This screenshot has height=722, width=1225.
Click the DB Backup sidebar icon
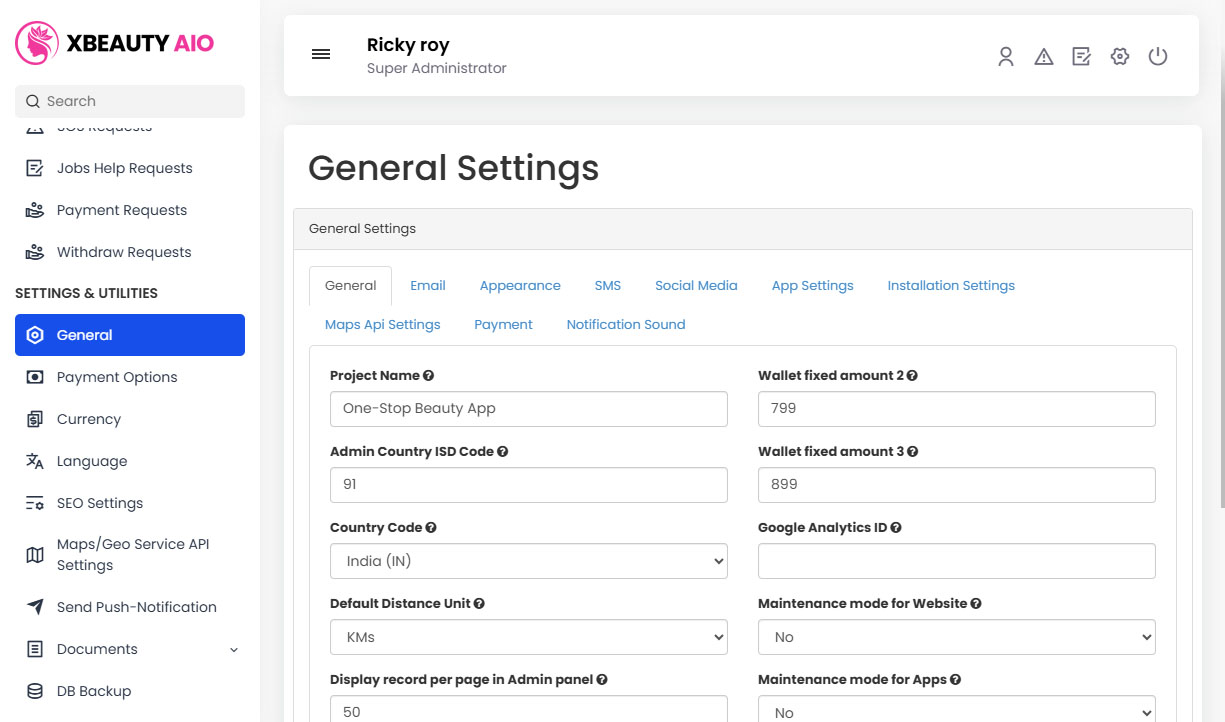(x=33, y=690)
